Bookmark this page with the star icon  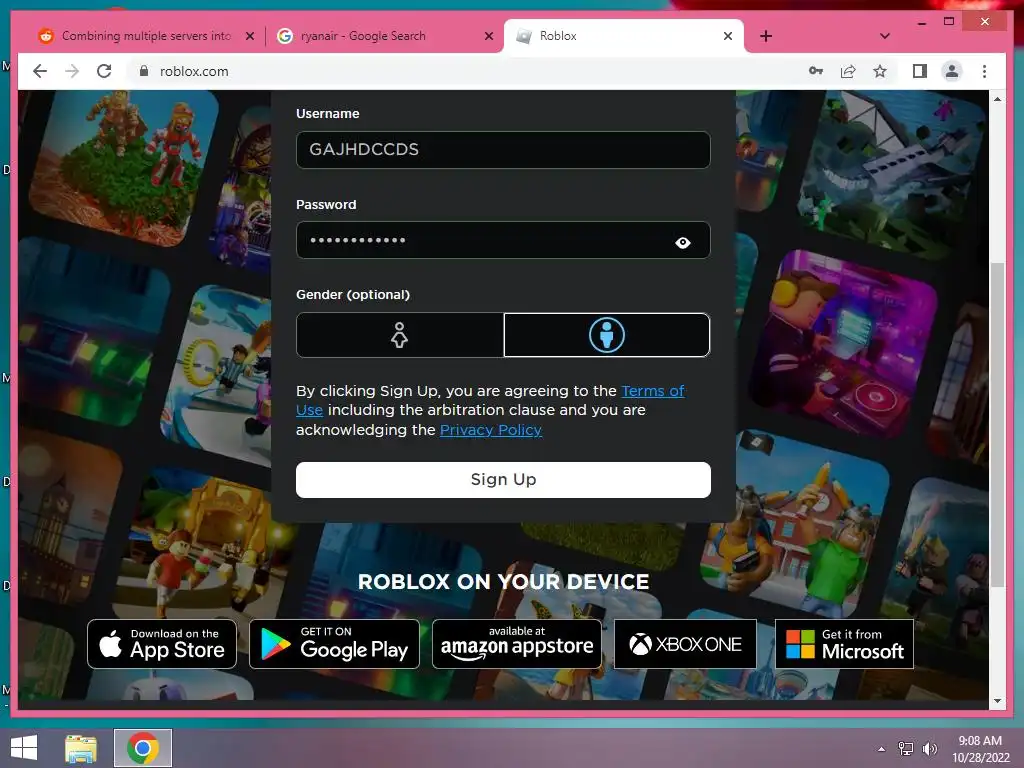(x=880, y=71)
